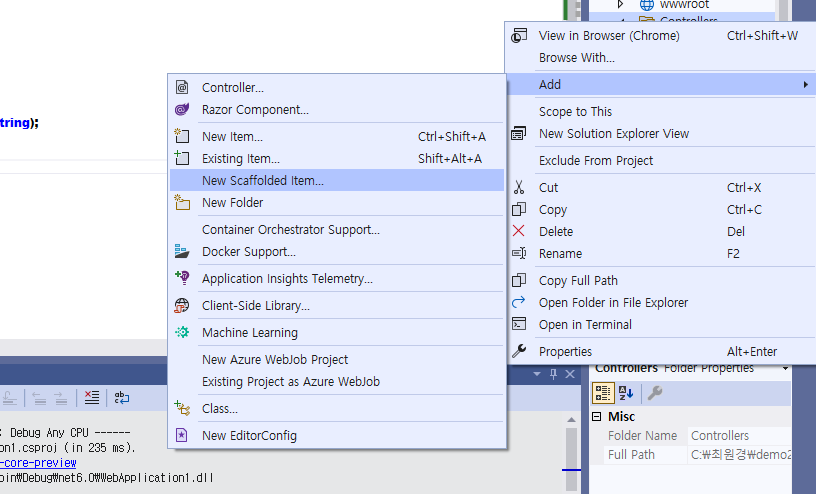Choose Razor Component... entry
Screen dimensions: 816x494
tap(337, 109)
